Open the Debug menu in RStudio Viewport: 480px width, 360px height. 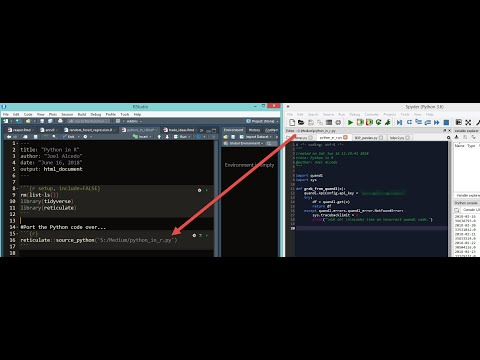tap(96, 114)
